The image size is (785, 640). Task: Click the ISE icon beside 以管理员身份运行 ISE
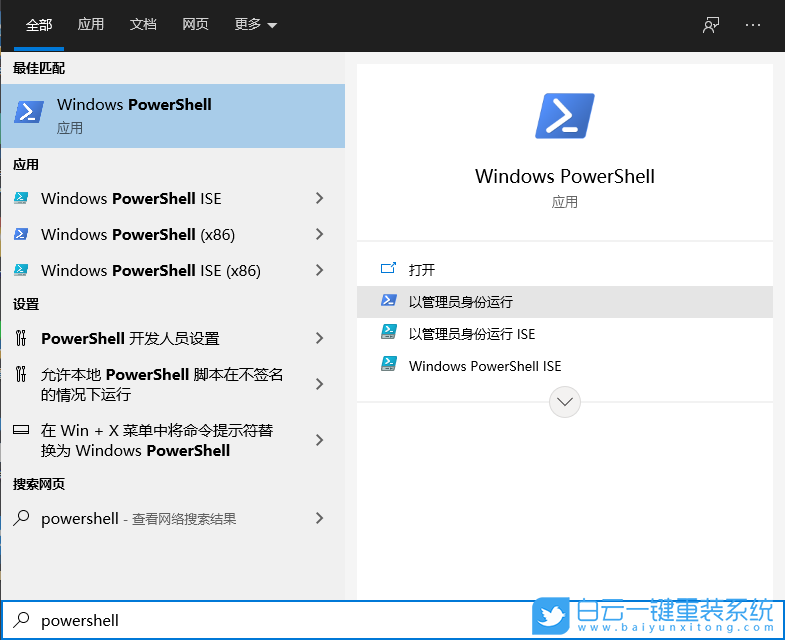pos(388,332)
